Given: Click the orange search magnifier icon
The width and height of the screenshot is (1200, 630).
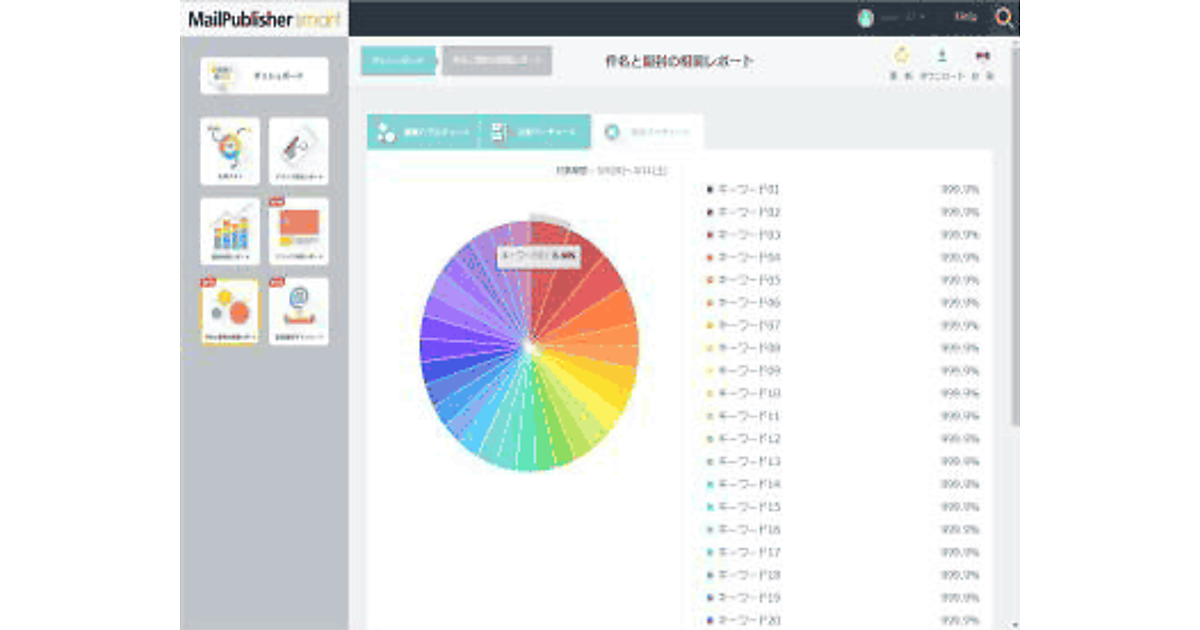Looking at the screenshot, I should (1003, 18).
